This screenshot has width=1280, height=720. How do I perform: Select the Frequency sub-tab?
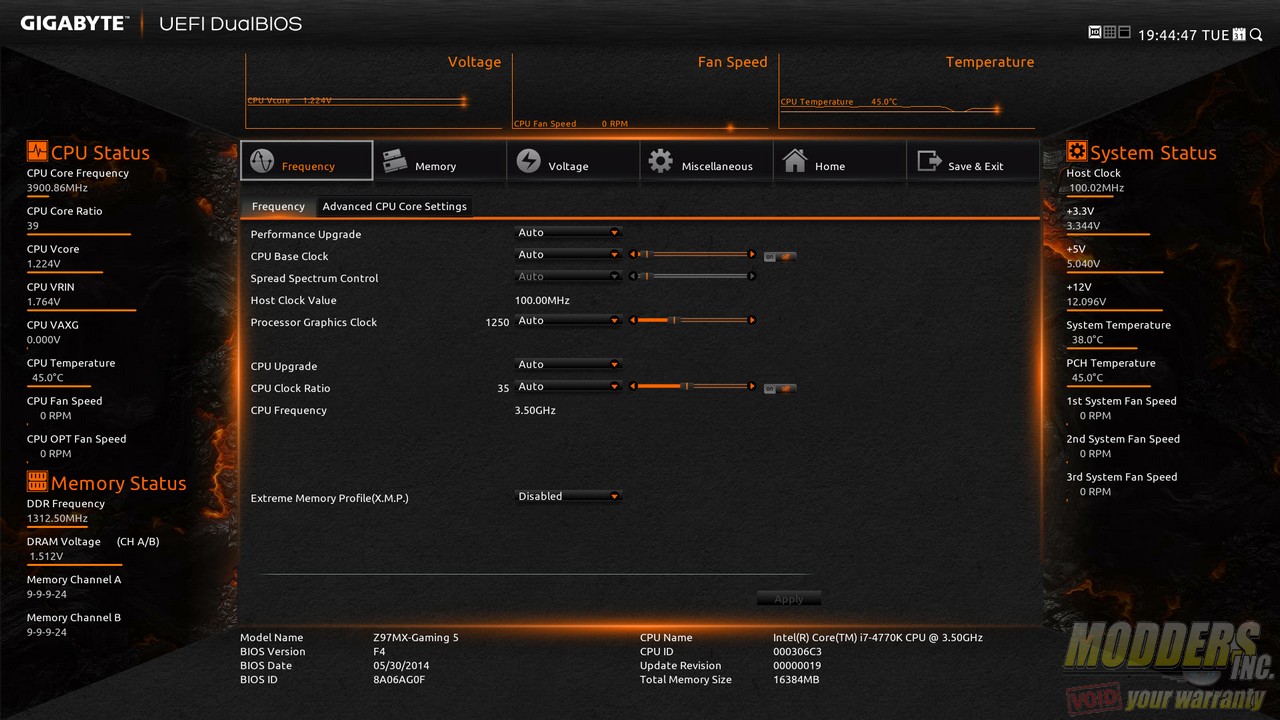click(278, 206)
